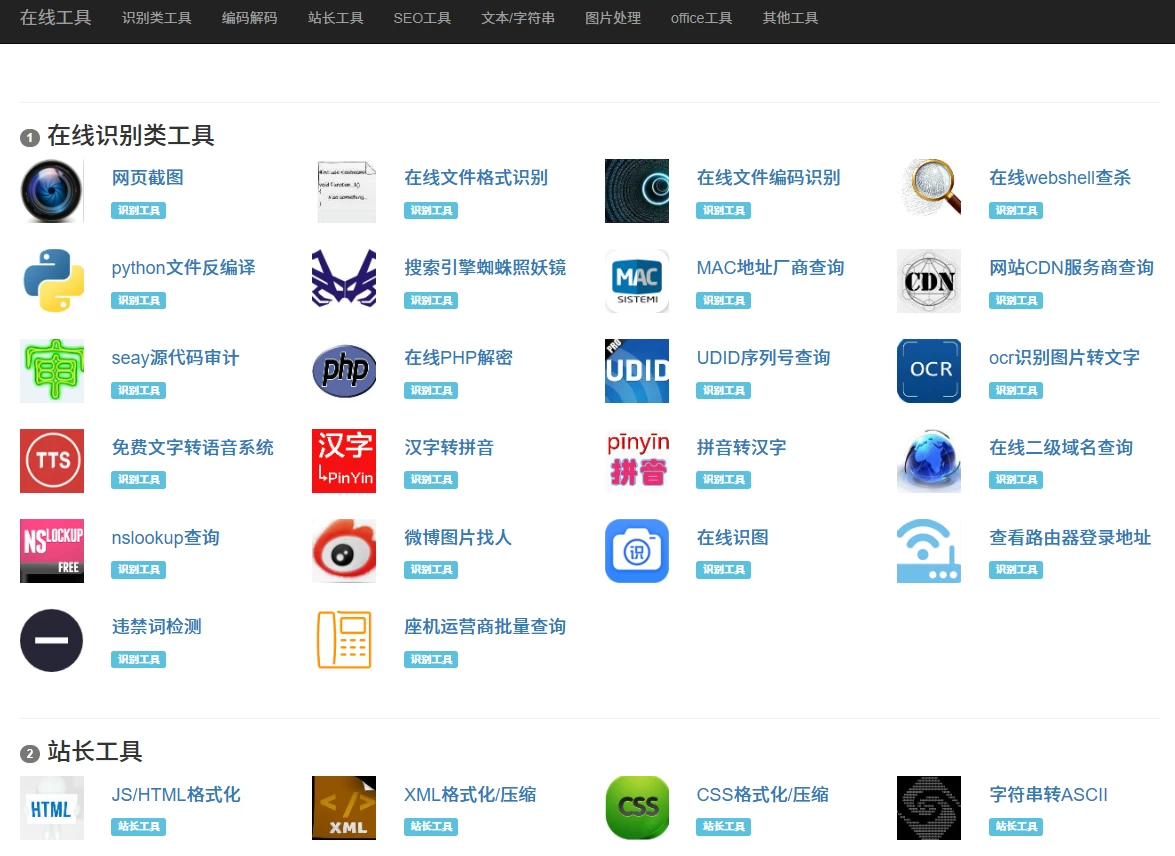Select the orange desk telephone icon
1175x856 pixels.
(x=344, y=640)
